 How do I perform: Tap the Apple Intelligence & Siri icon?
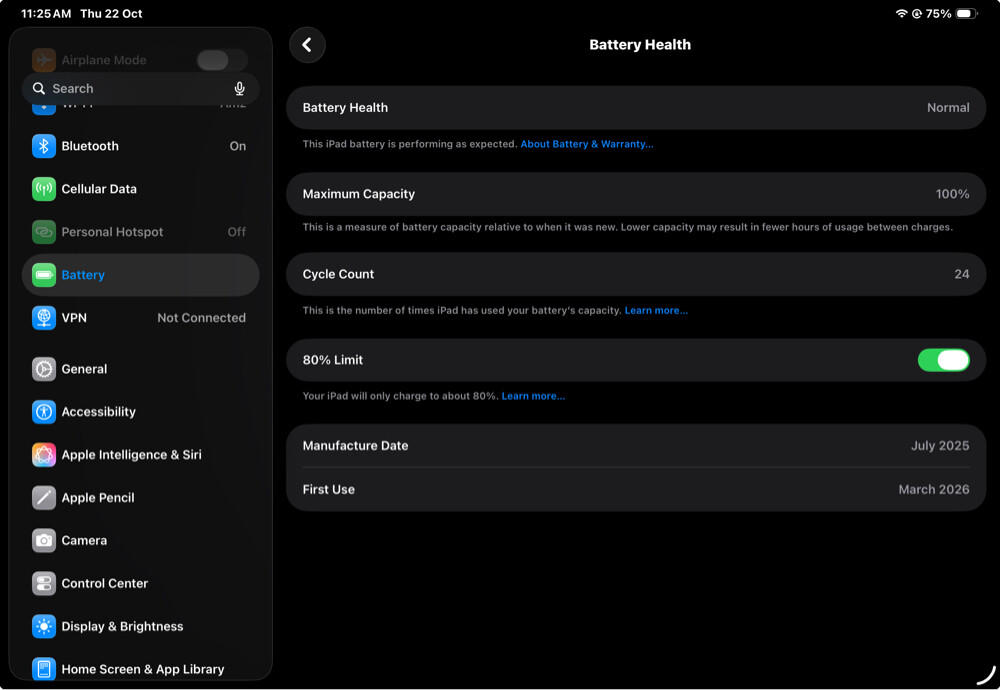(x=44, y=455)
